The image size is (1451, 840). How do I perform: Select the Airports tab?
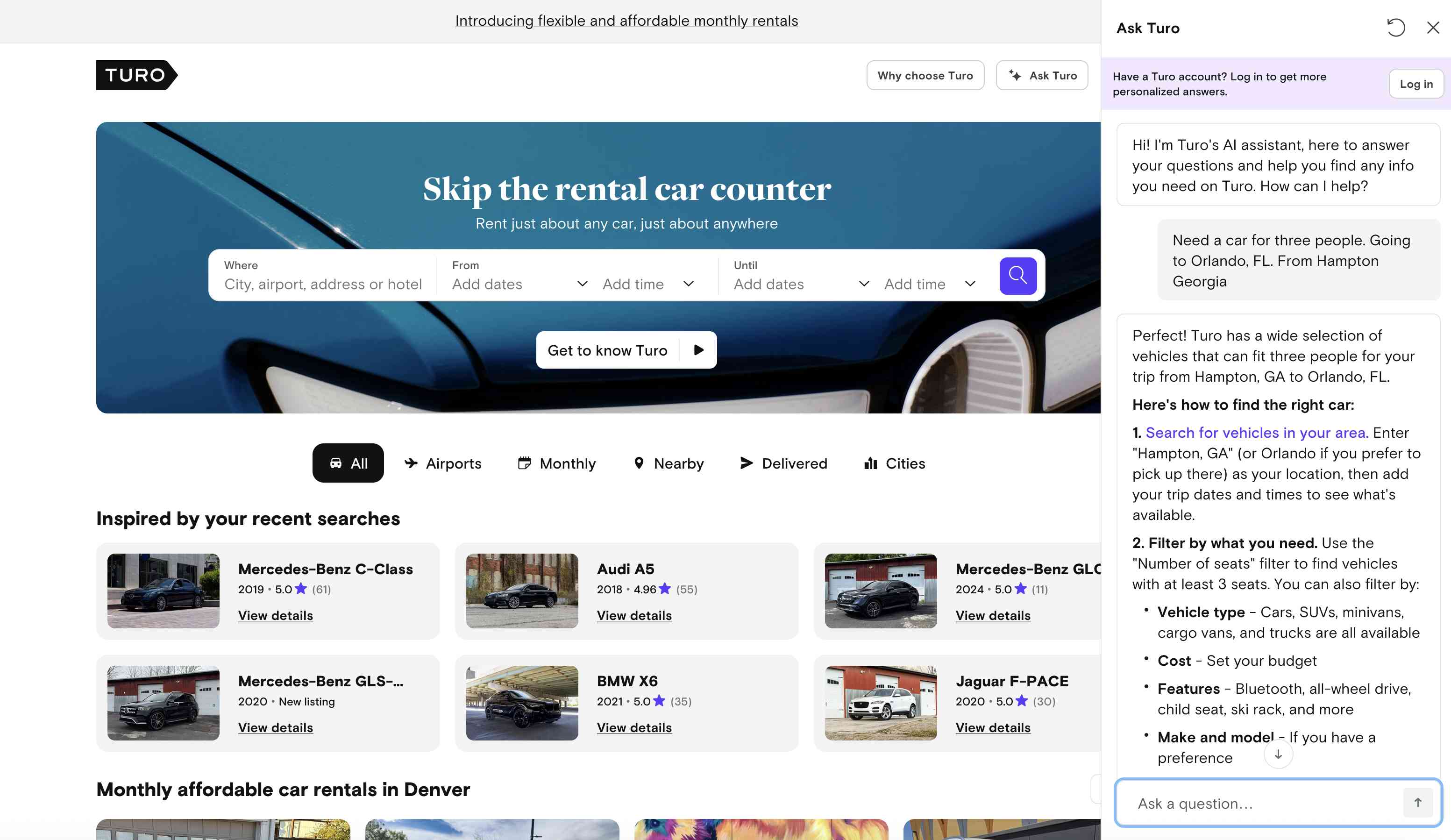(x=443, y=463)
